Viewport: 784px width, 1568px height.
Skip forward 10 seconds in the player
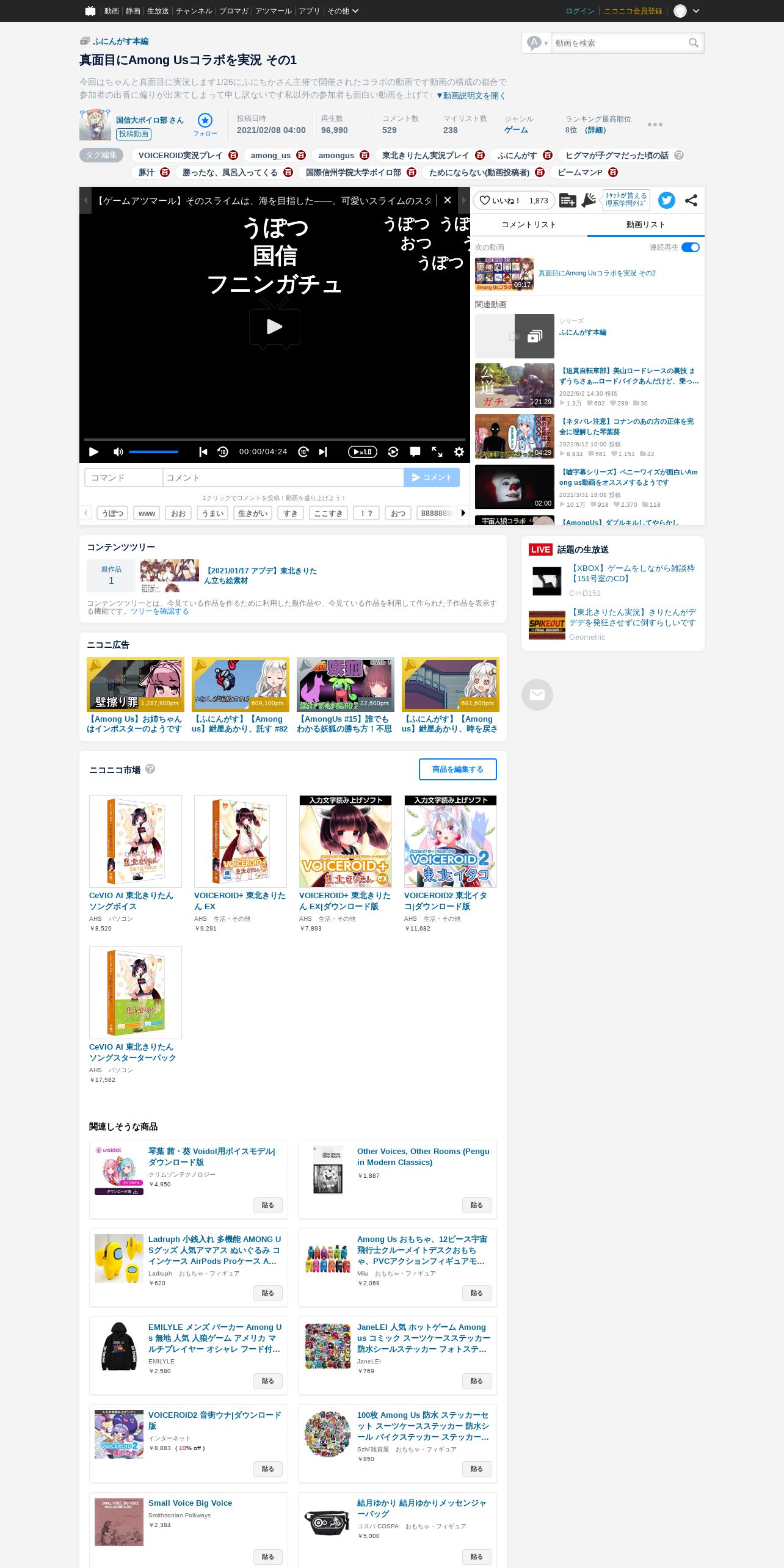(303, 452)
